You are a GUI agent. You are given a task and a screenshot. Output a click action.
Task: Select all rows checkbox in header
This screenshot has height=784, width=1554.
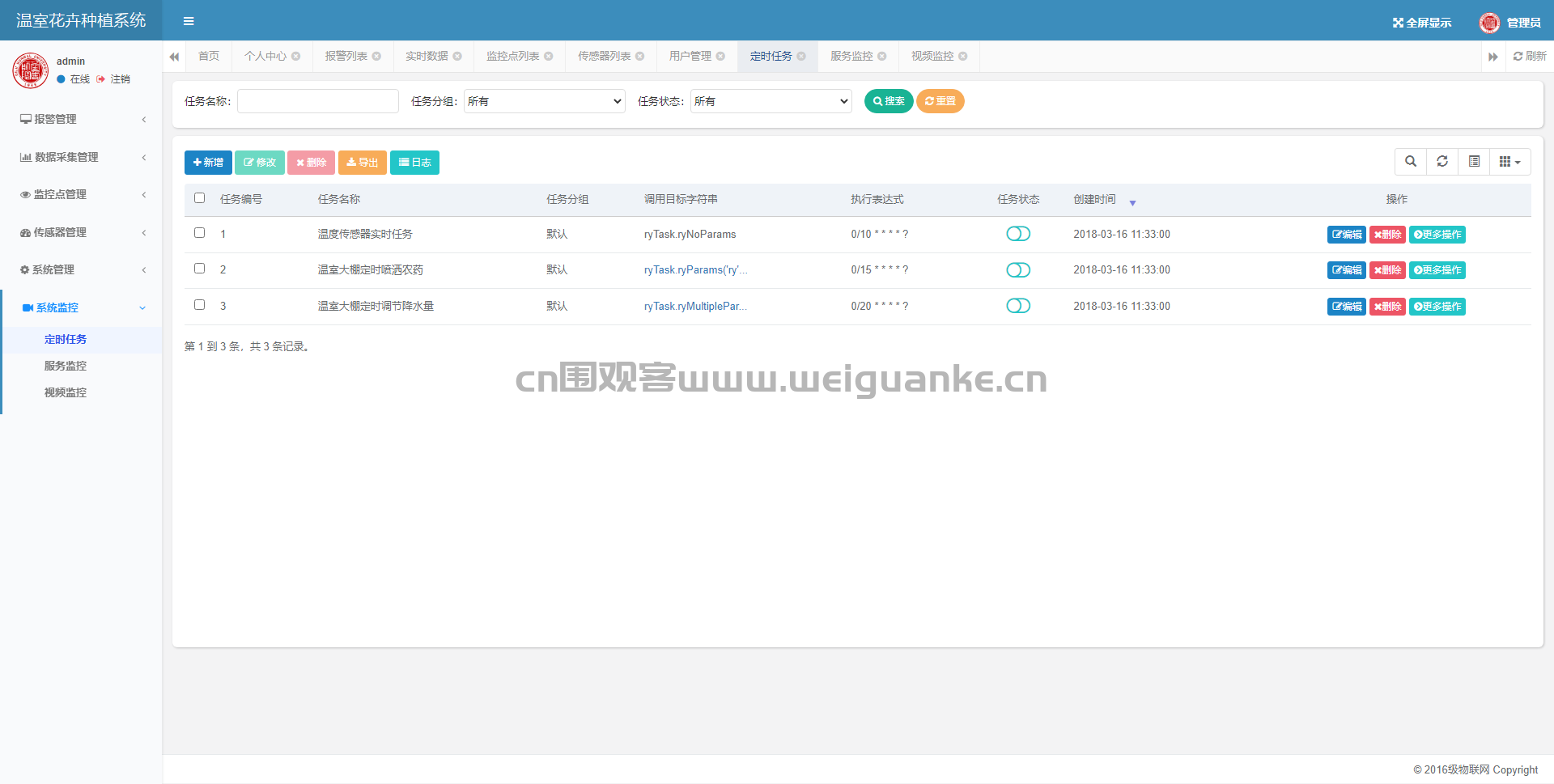point(200,198)
